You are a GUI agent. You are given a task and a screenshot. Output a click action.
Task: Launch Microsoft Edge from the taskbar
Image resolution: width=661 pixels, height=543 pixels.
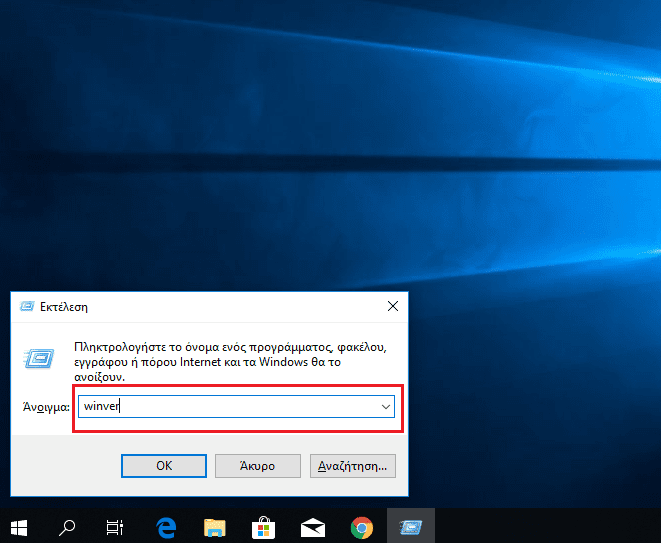pos(166,527)
